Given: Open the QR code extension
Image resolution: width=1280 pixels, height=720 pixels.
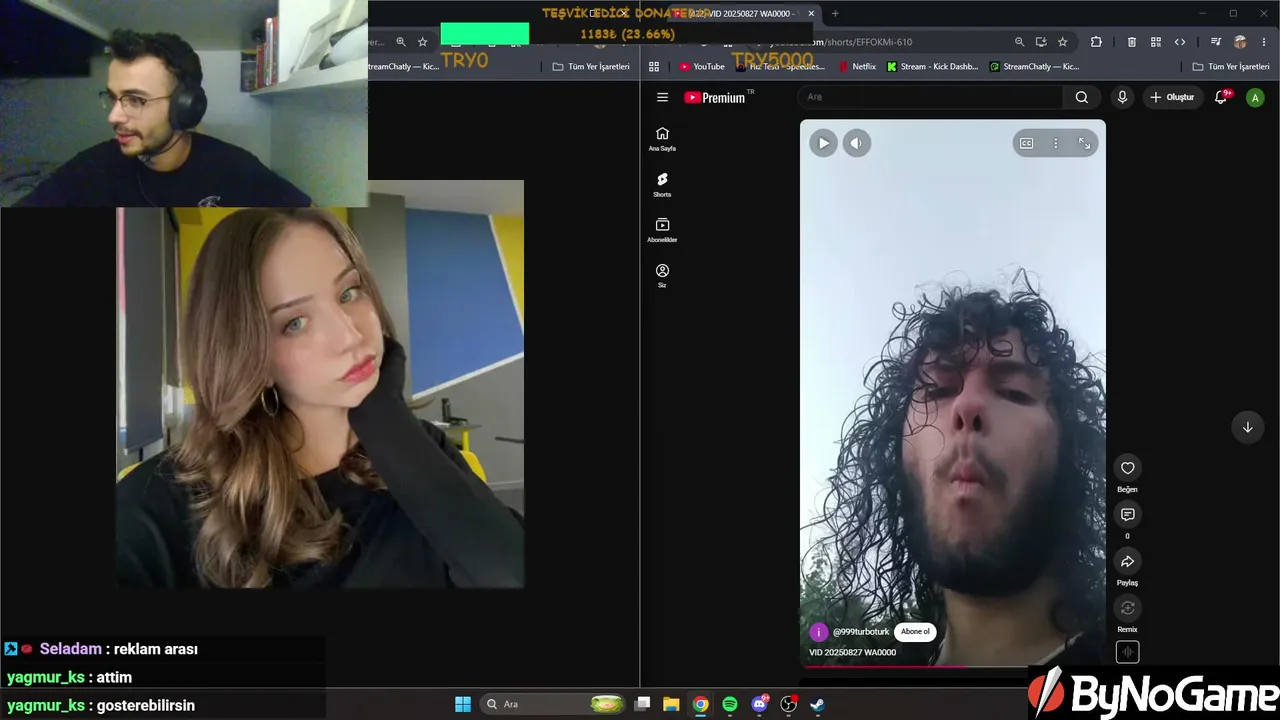Looking at the screenshot, I should (x=1156, y=42).
